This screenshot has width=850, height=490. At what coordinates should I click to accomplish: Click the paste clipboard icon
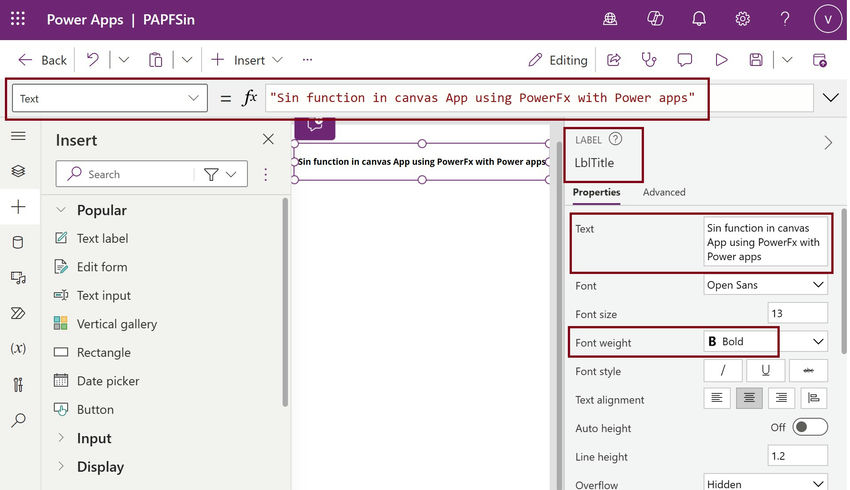(156, 60)
